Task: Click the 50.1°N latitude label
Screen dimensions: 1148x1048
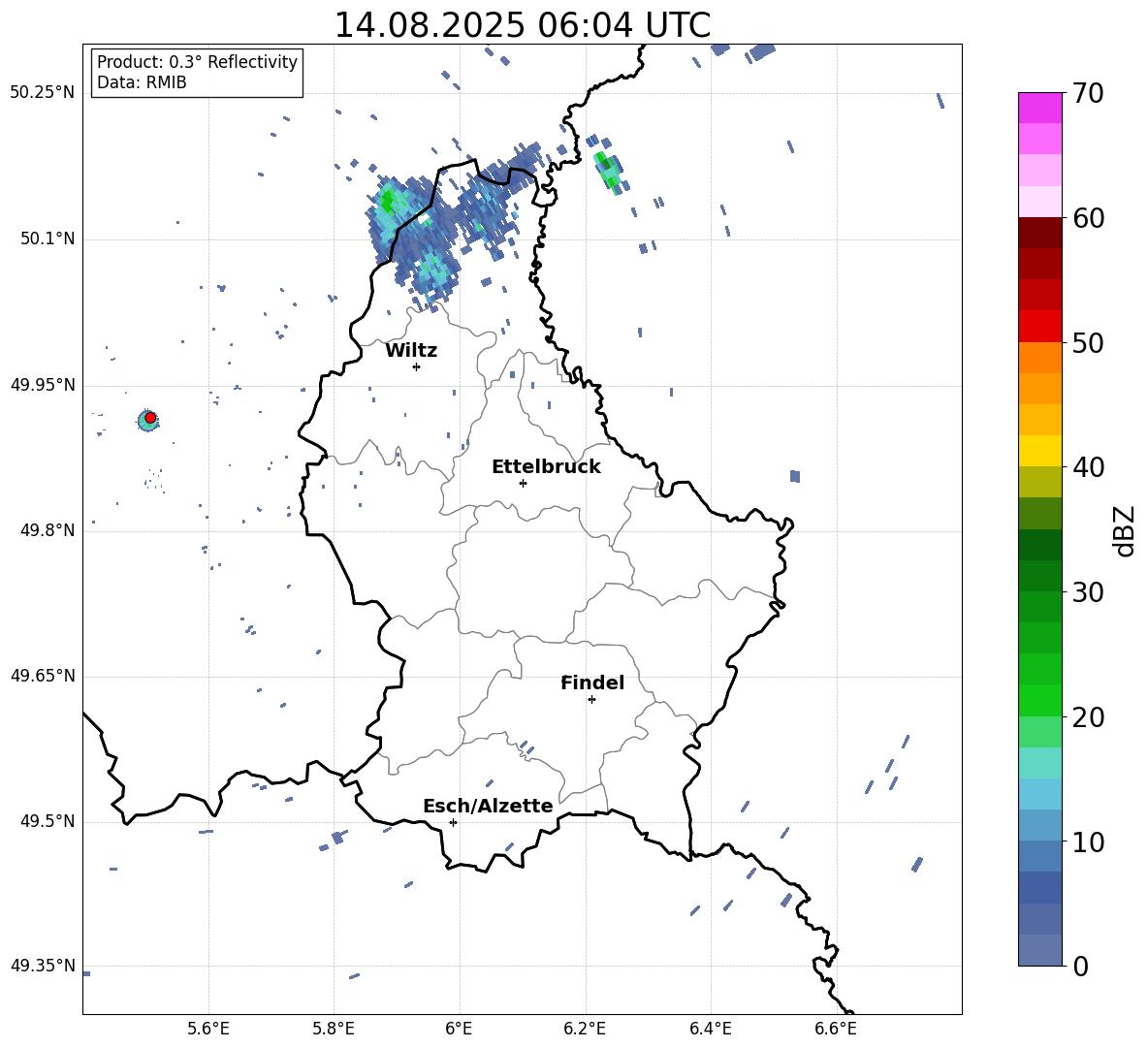Action: (48, 239)
